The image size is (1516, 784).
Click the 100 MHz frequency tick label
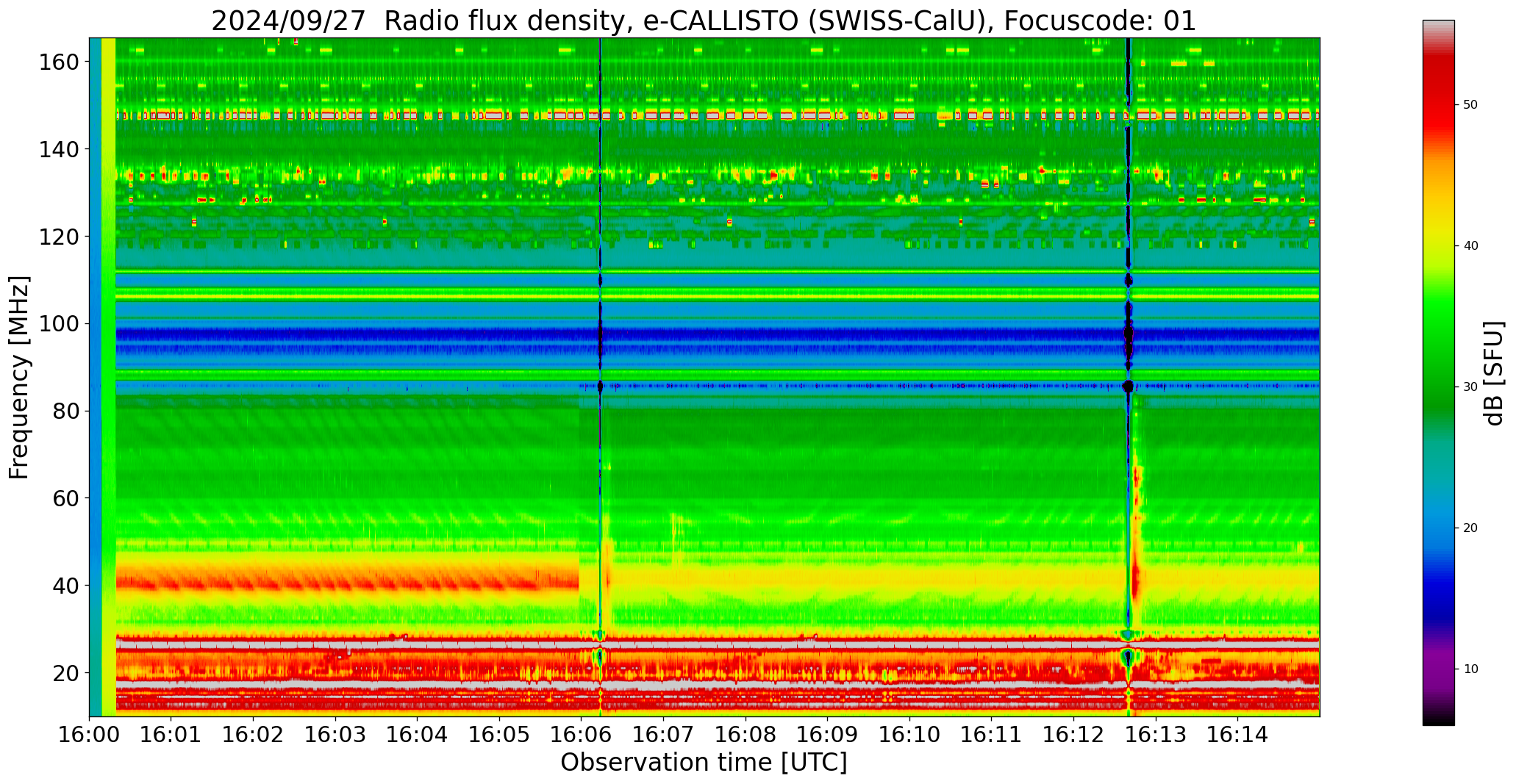[59, 324]
